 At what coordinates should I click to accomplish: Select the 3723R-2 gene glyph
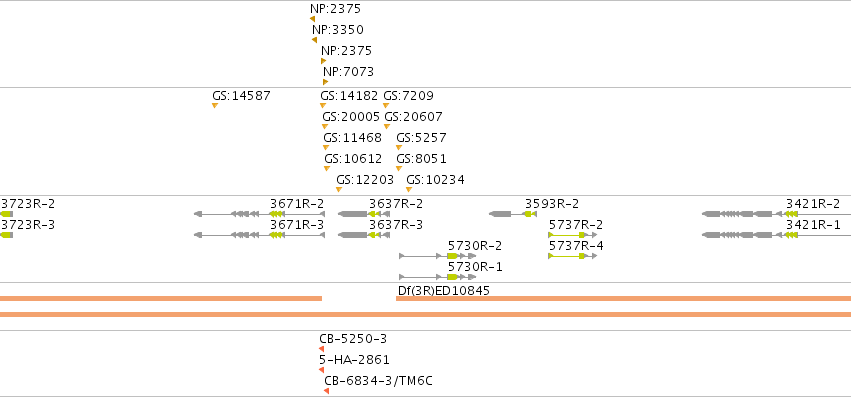point(7,214)
